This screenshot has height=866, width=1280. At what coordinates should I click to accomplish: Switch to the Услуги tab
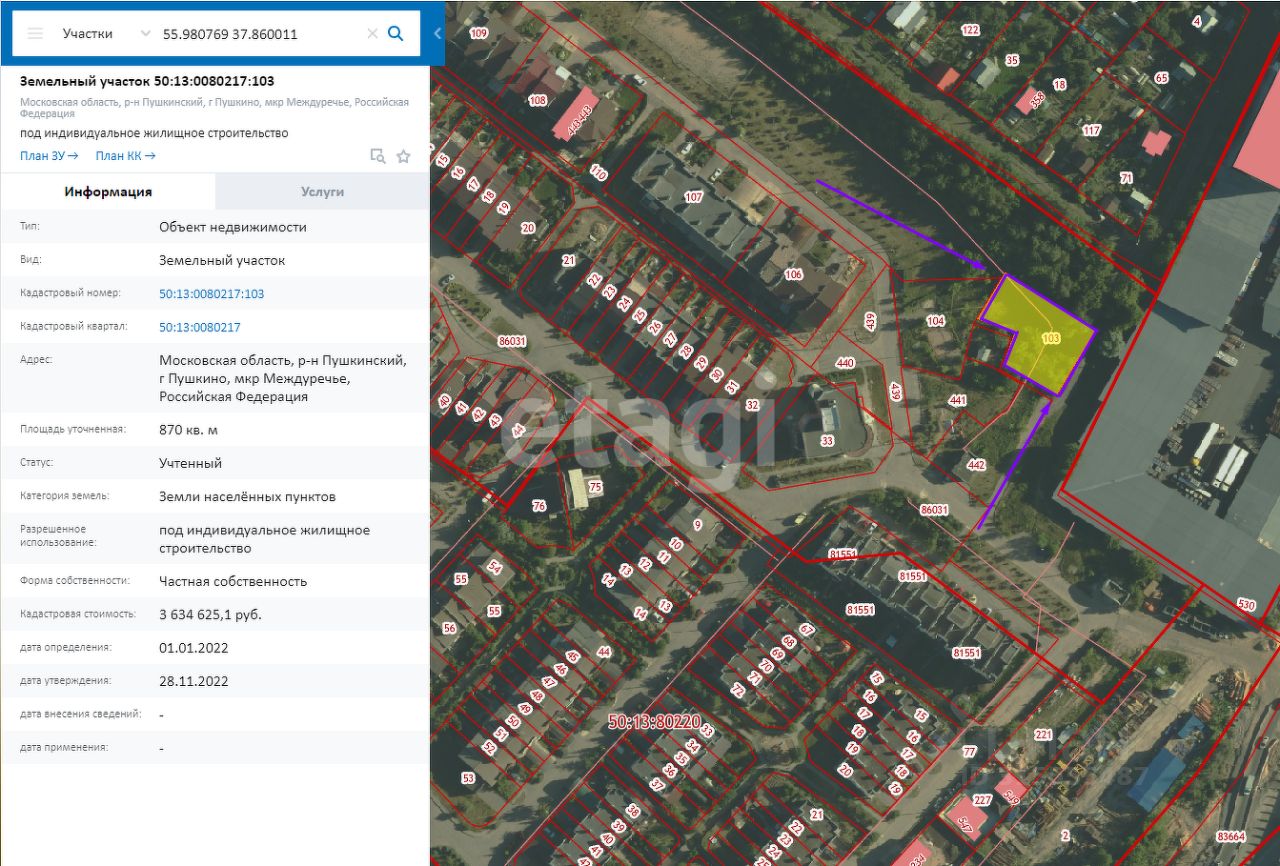click(322, 191)
